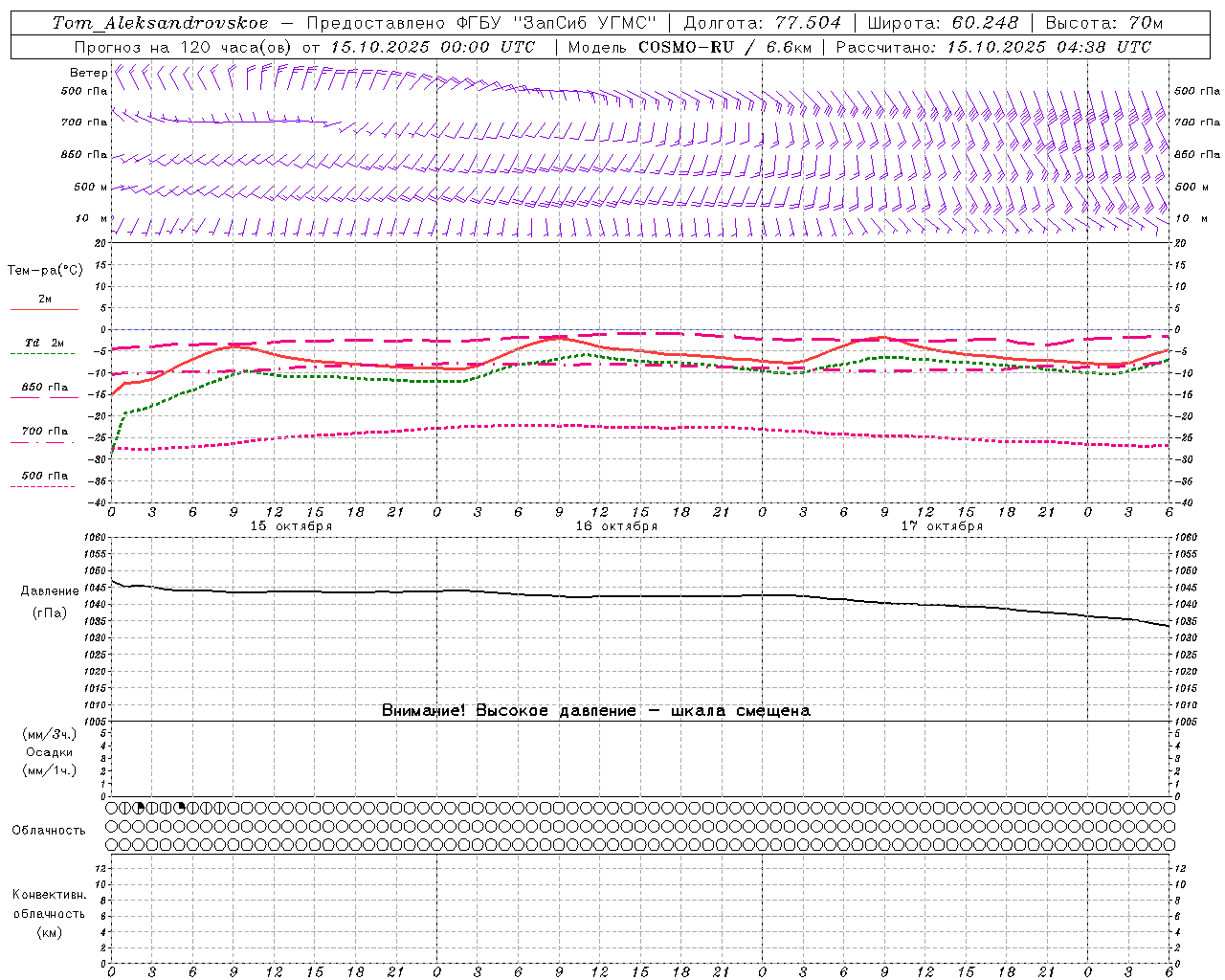Click the Td 2м legend entry

(x=44, y=343)
